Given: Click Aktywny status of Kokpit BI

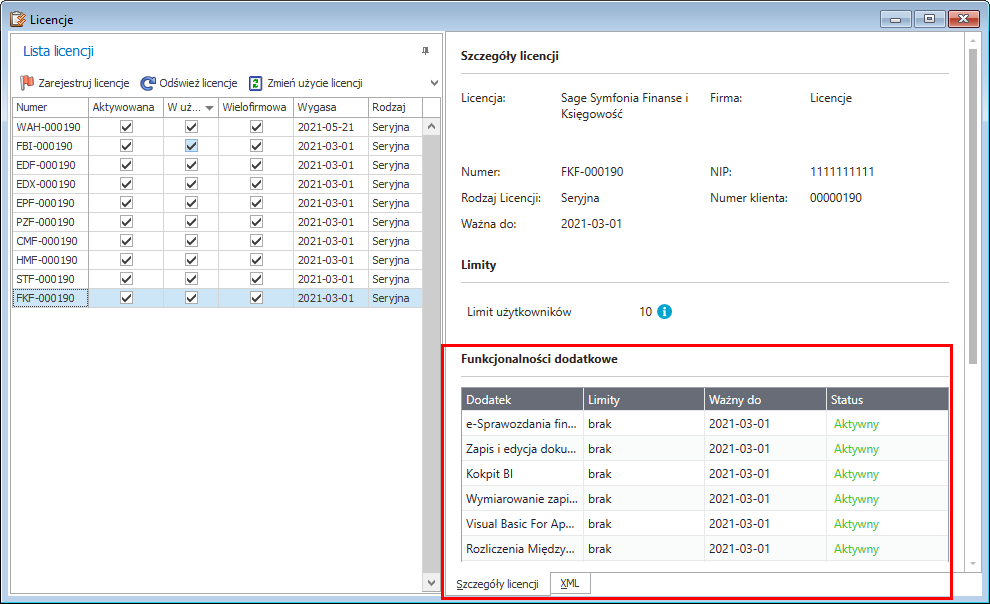Looking at the screenshot, I should [856, 474].
